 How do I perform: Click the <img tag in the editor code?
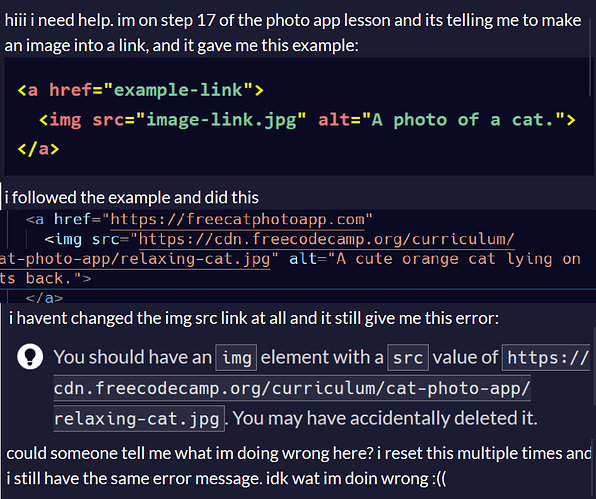click(63, 239)
